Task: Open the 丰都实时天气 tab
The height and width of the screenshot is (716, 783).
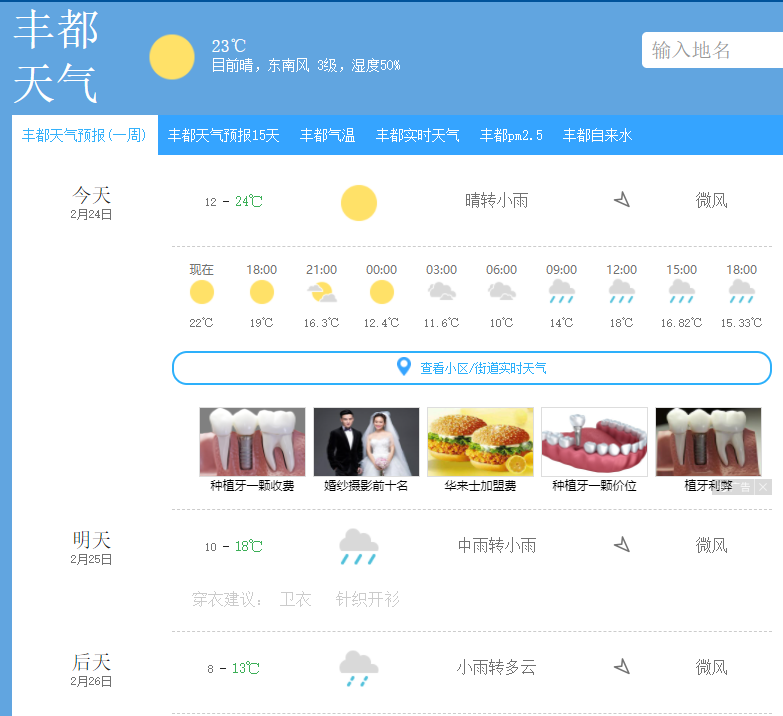Action: tap(417, 135)
